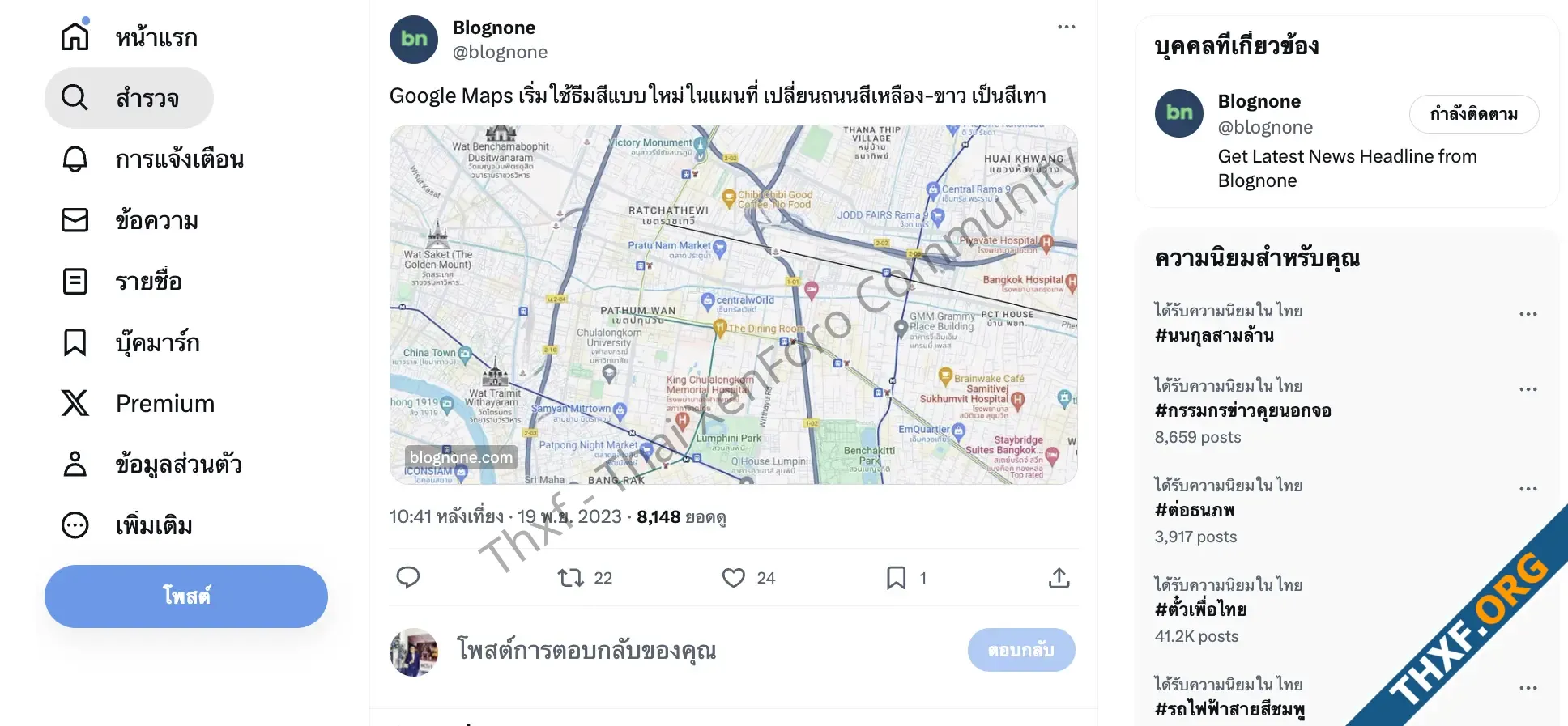1568x726 pixels.
Task: Open the Lists (รายชื่อ) menu item
Action: [x=123, y=281]
